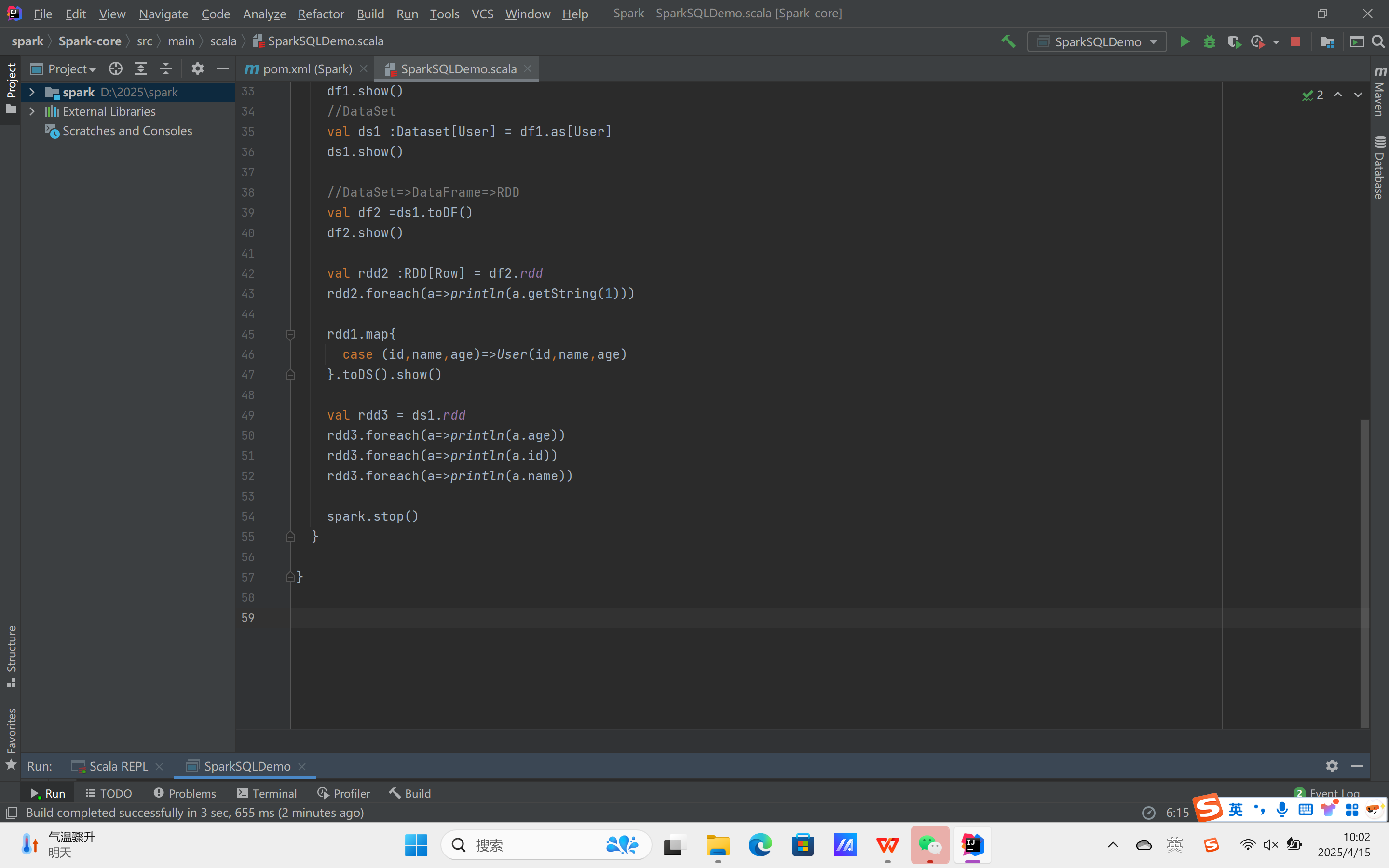Click the editor vertical scrollbar thumb
This screenshot has height=868, width=1389.
coord(1364,574)
